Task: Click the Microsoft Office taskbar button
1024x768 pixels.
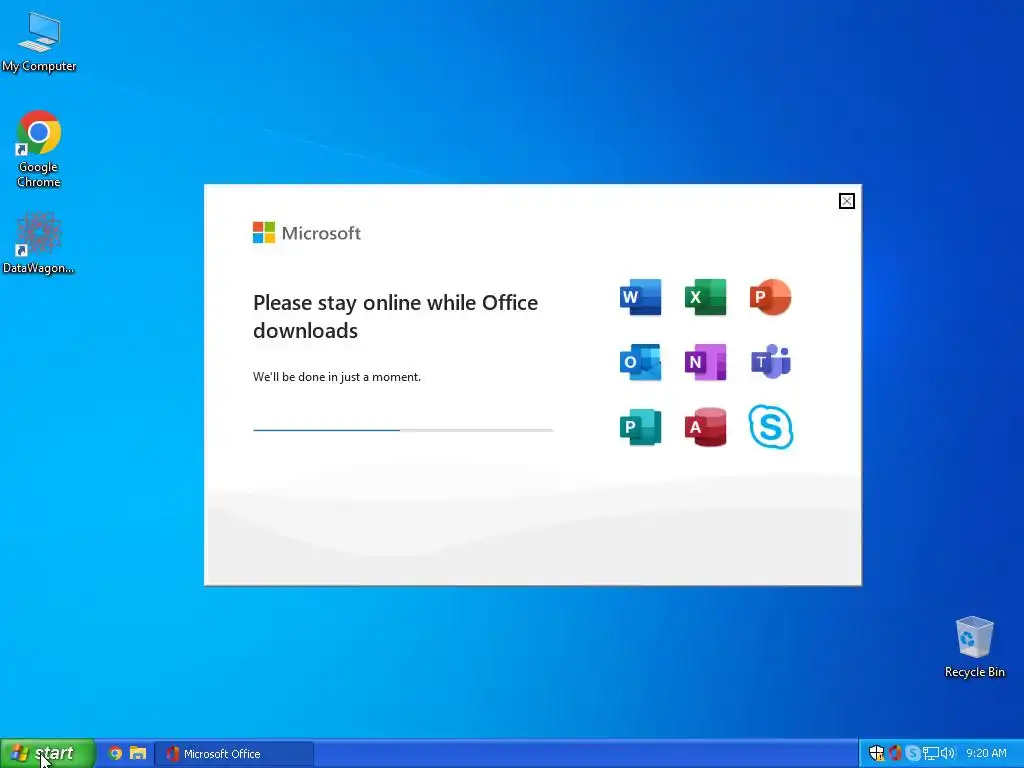Action: coord(234,754)
